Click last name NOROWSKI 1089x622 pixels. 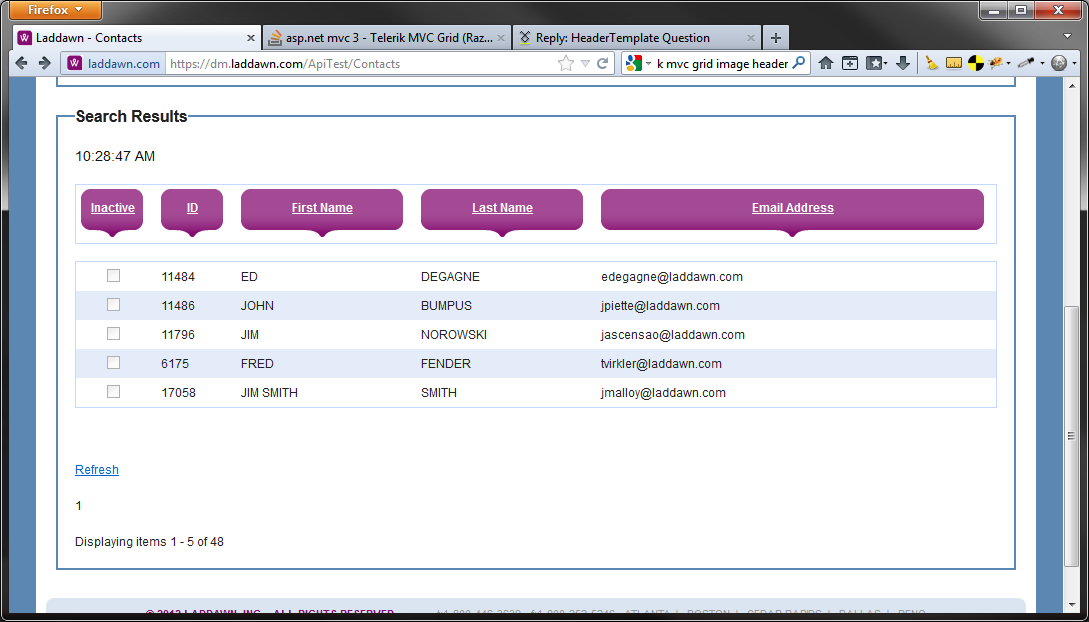coord(454,335)
